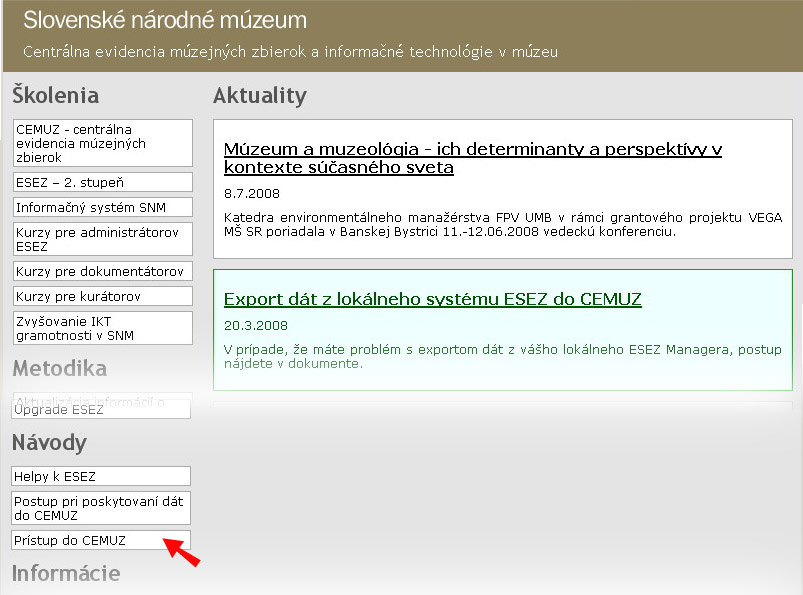
Task: Select Kurzy pre kurátorov item
Action: point(102,296)
